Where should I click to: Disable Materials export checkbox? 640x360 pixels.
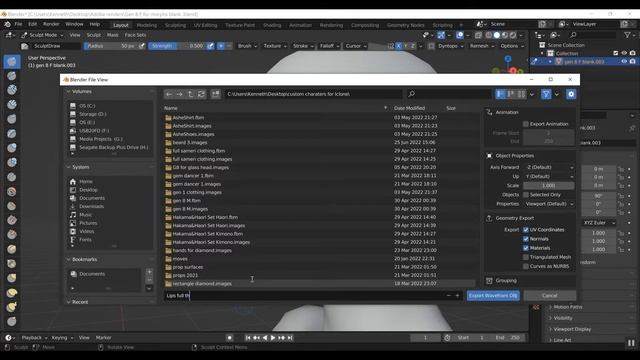pyautogui.click(x=526, y=248)
